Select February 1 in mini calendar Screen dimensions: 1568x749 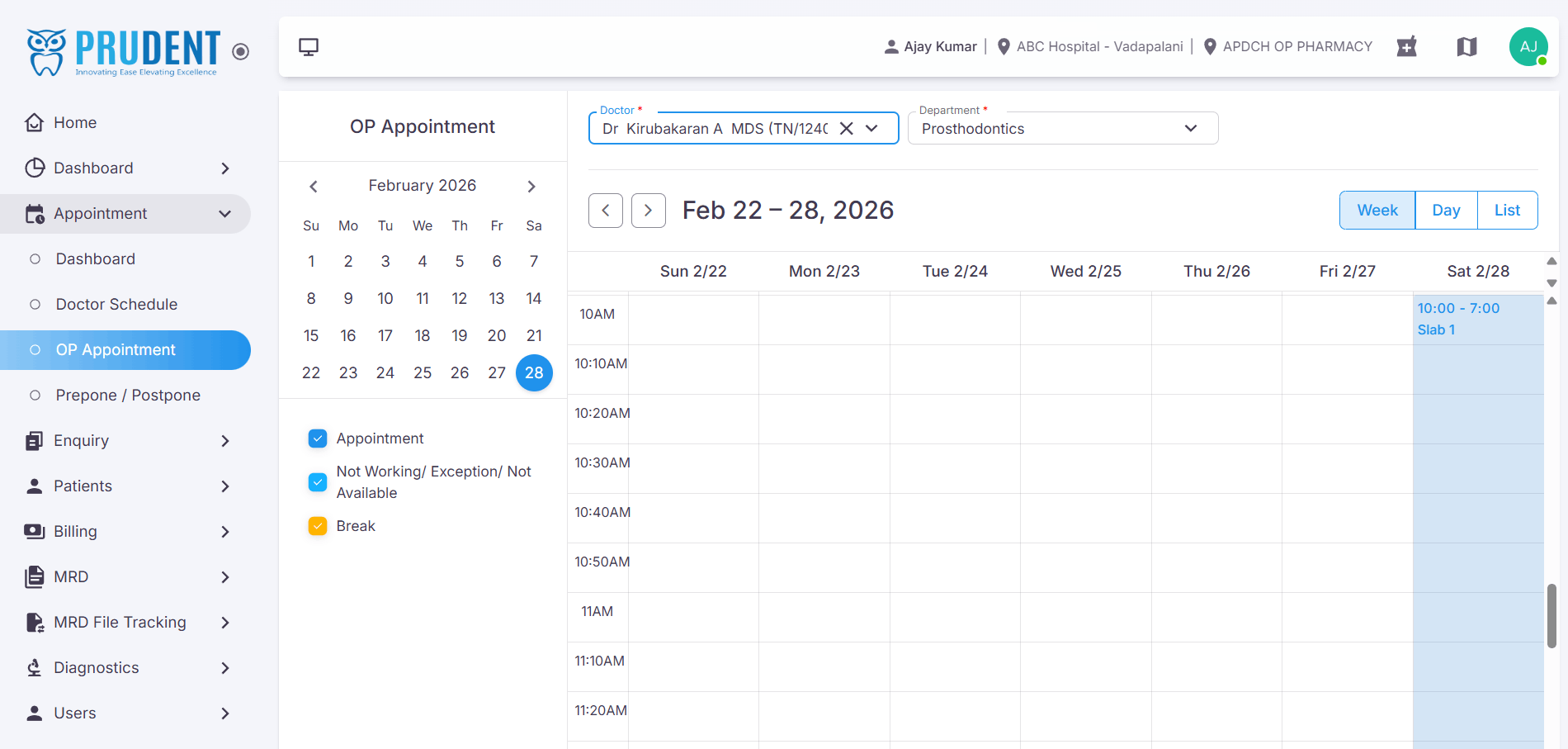(x=311, y=261)
